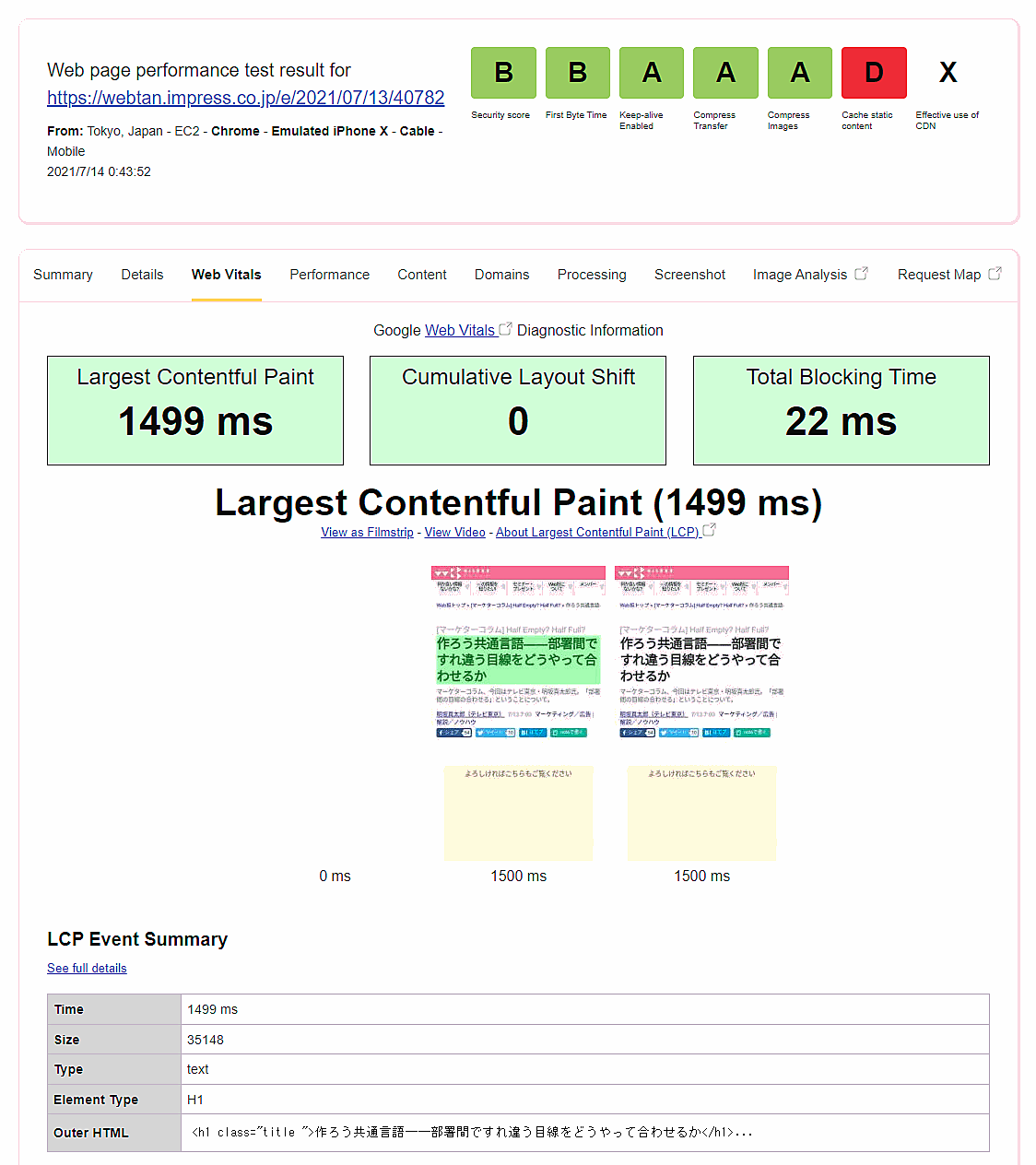The width and height of the screenshot is (1036, 1165).
Task: Open the tested webtan.impress.co.jp URL
Action: pyautogui.click(x=245, y=98)
